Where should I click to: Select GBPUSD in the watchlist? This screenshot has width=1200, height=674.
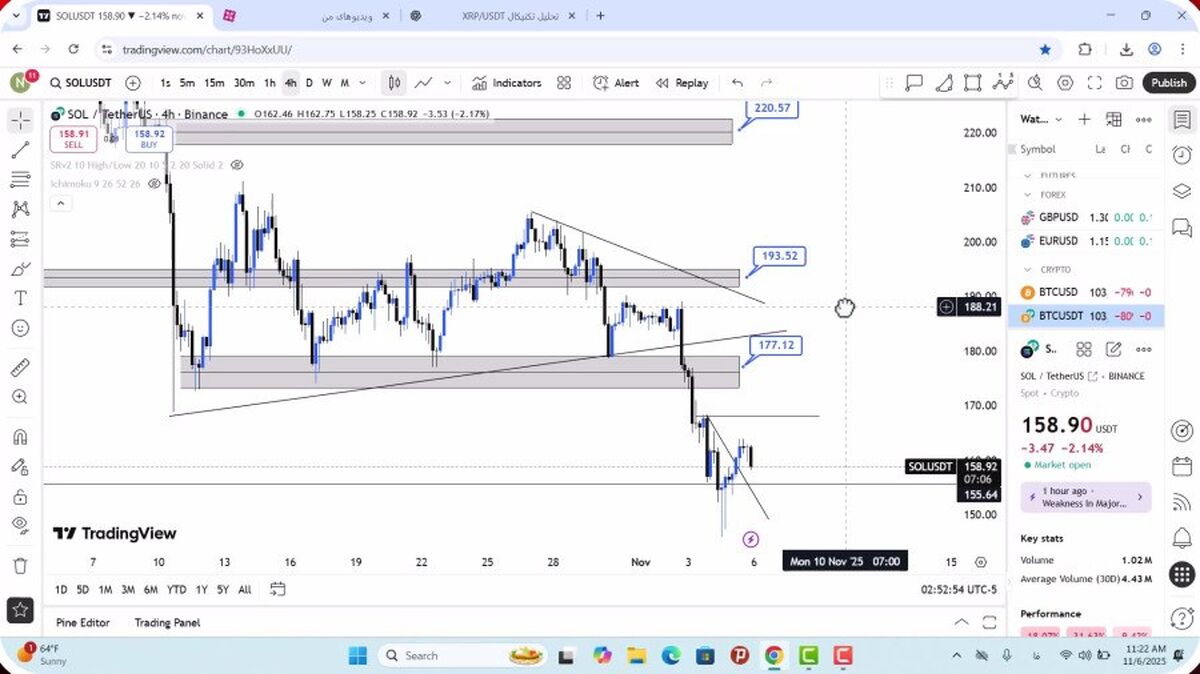(1085, 217)
